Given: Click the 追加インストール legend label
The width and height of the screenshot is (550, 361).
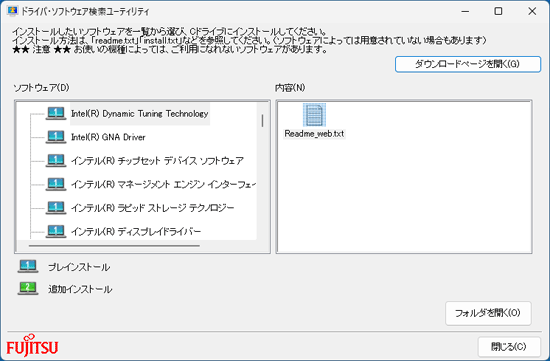Looking at the screenshot, I should (x=80, y=289).
